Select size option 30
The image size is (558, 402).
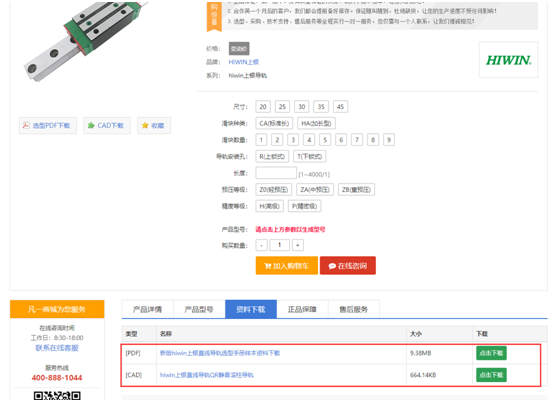[302, 107]
